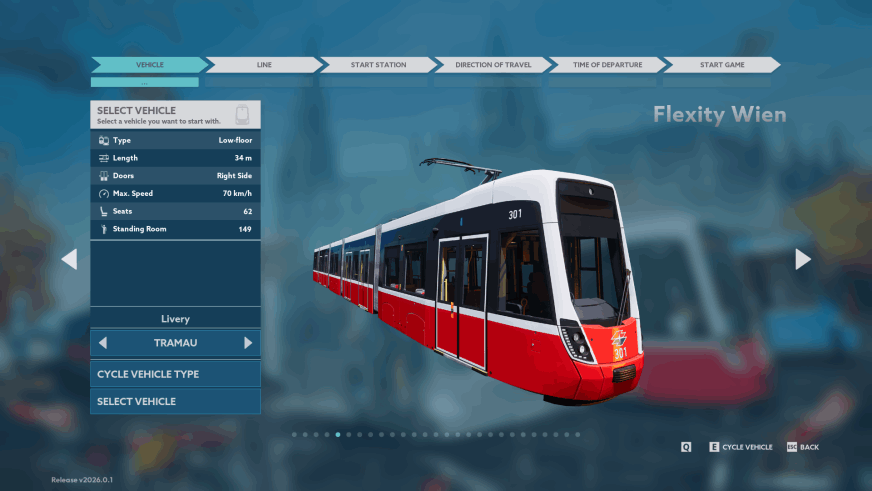Image resolution: width=872 pixels, height=491 pixels.
Task: Click the Max. Speed gauge icon
Action: click(103, 194)
